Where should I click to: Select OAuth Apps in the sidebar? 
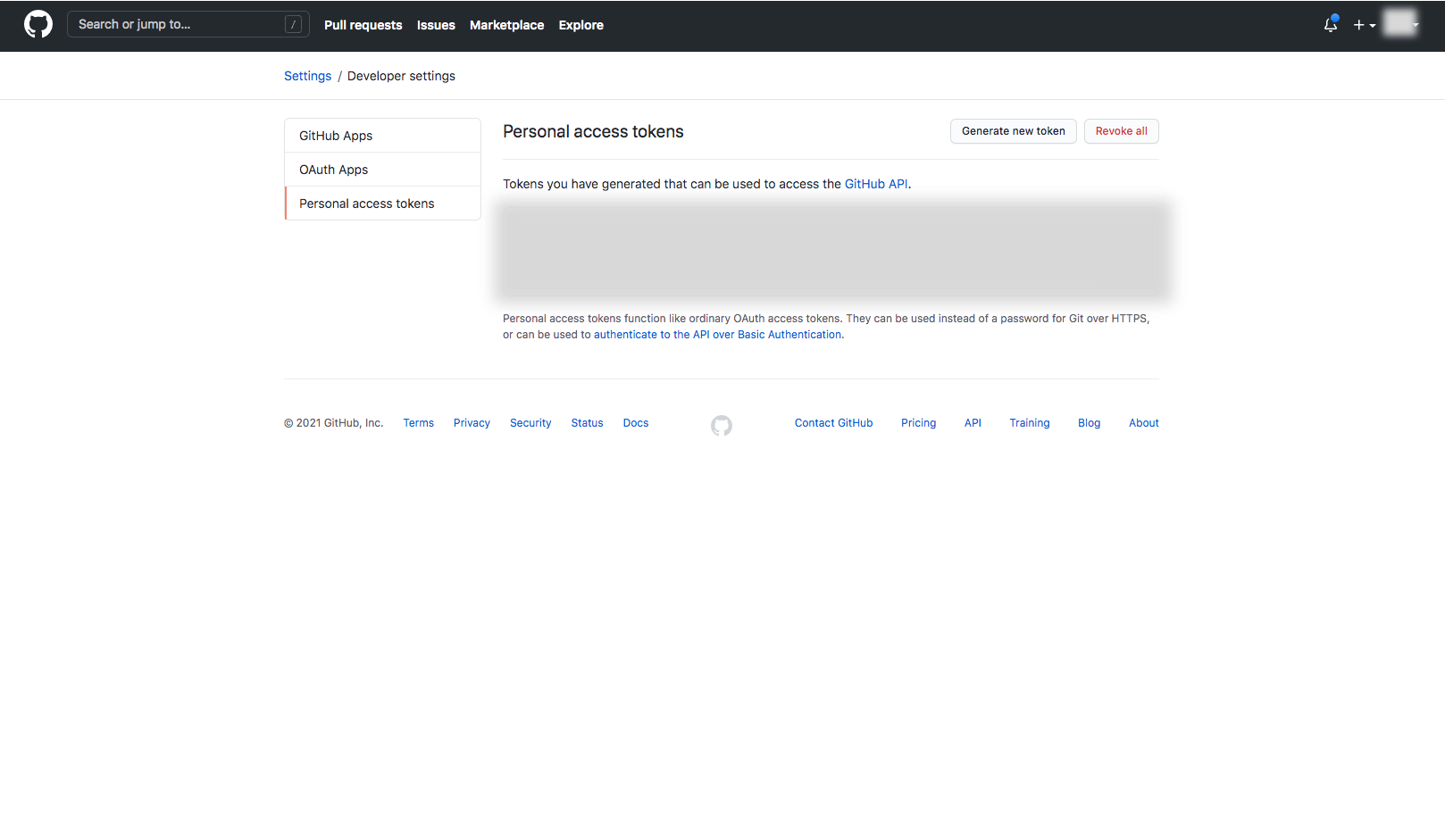click(382, 170)
